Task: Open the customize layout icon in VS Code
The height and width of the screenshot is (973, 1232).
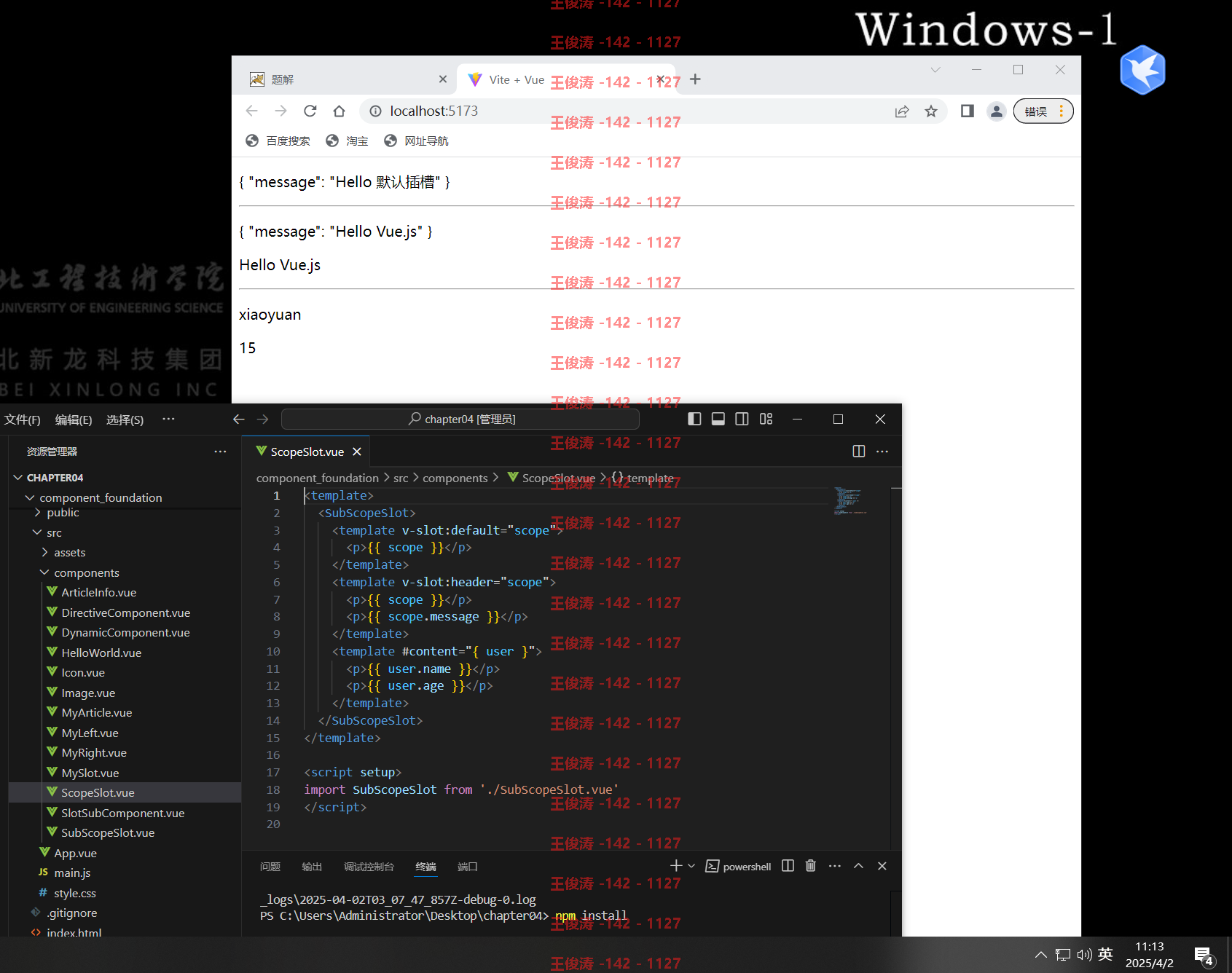Action: pos(766,419)
